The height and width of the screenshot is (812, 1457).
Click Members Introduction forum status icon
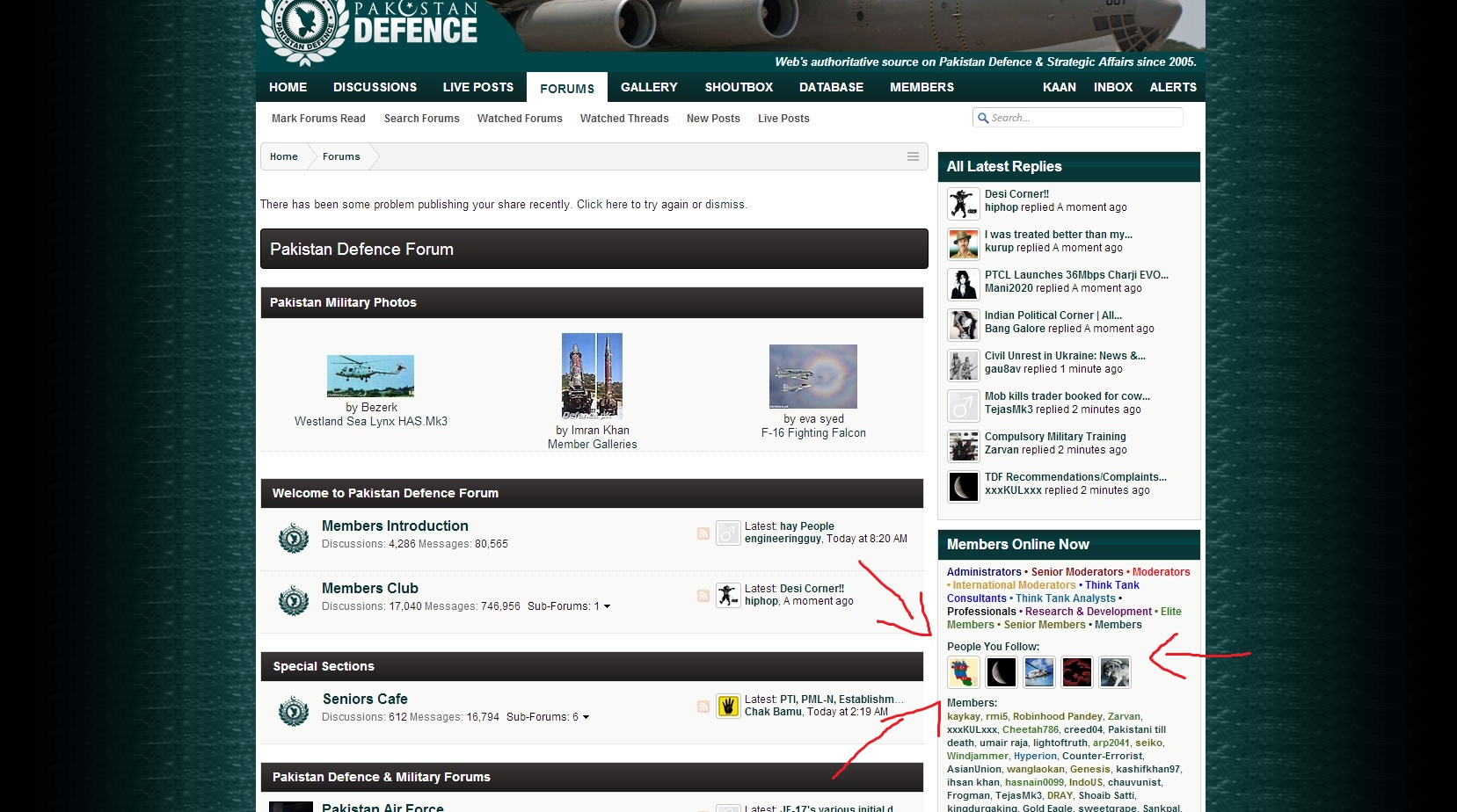pyautogui.click(x=294, y=537)
